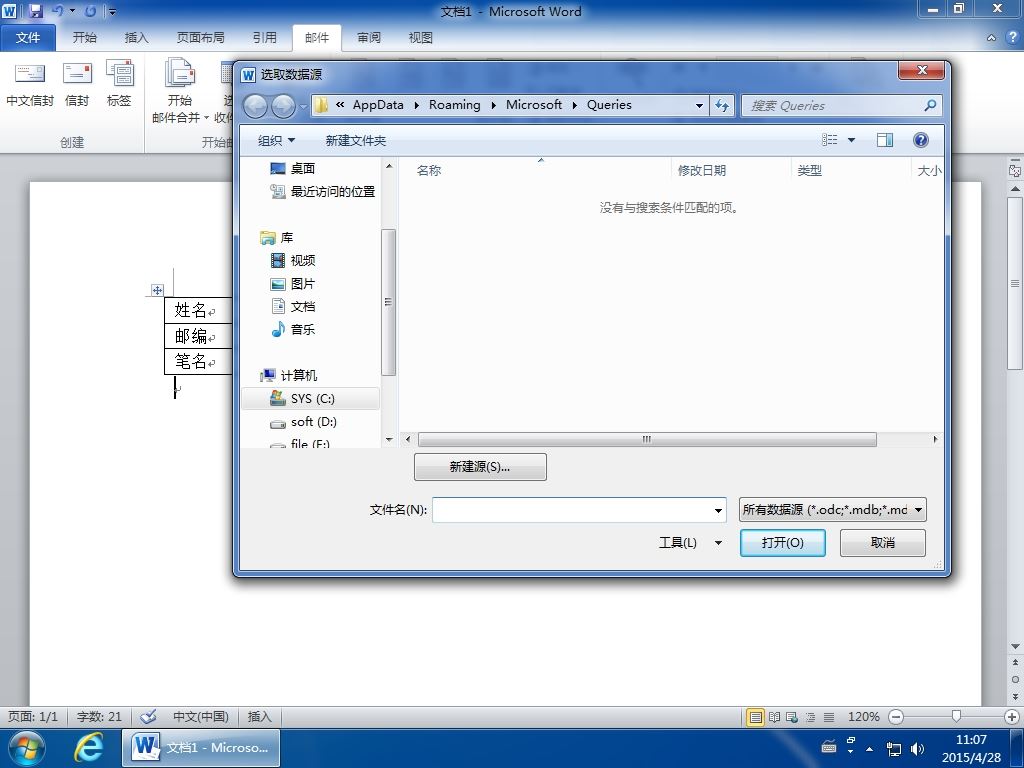
Task: Open Internet Explorer from taskbar
Action: tap(89, 748)
